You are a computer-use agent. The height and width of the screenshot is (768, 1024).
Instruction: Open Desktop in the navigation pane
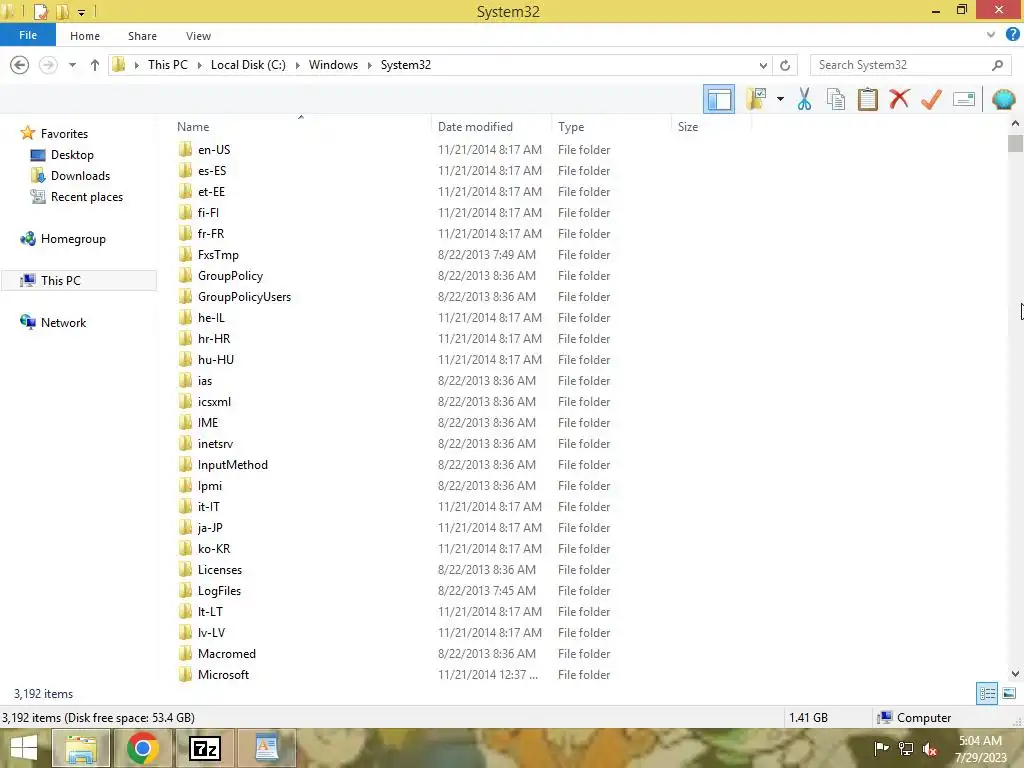point(72,155)
